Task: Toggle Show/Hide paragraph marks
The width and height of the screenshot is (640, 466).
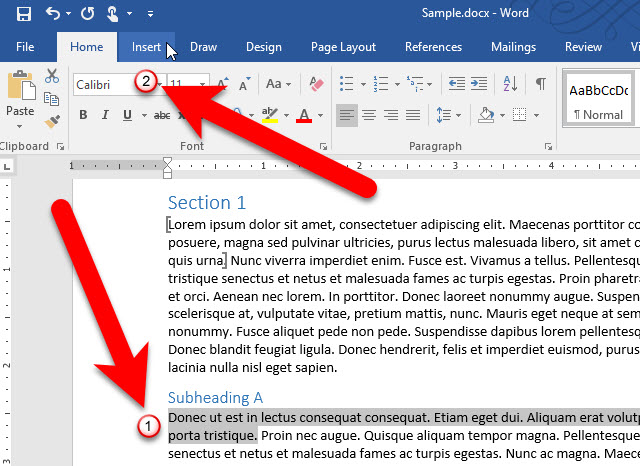Action: coord(541,84)
